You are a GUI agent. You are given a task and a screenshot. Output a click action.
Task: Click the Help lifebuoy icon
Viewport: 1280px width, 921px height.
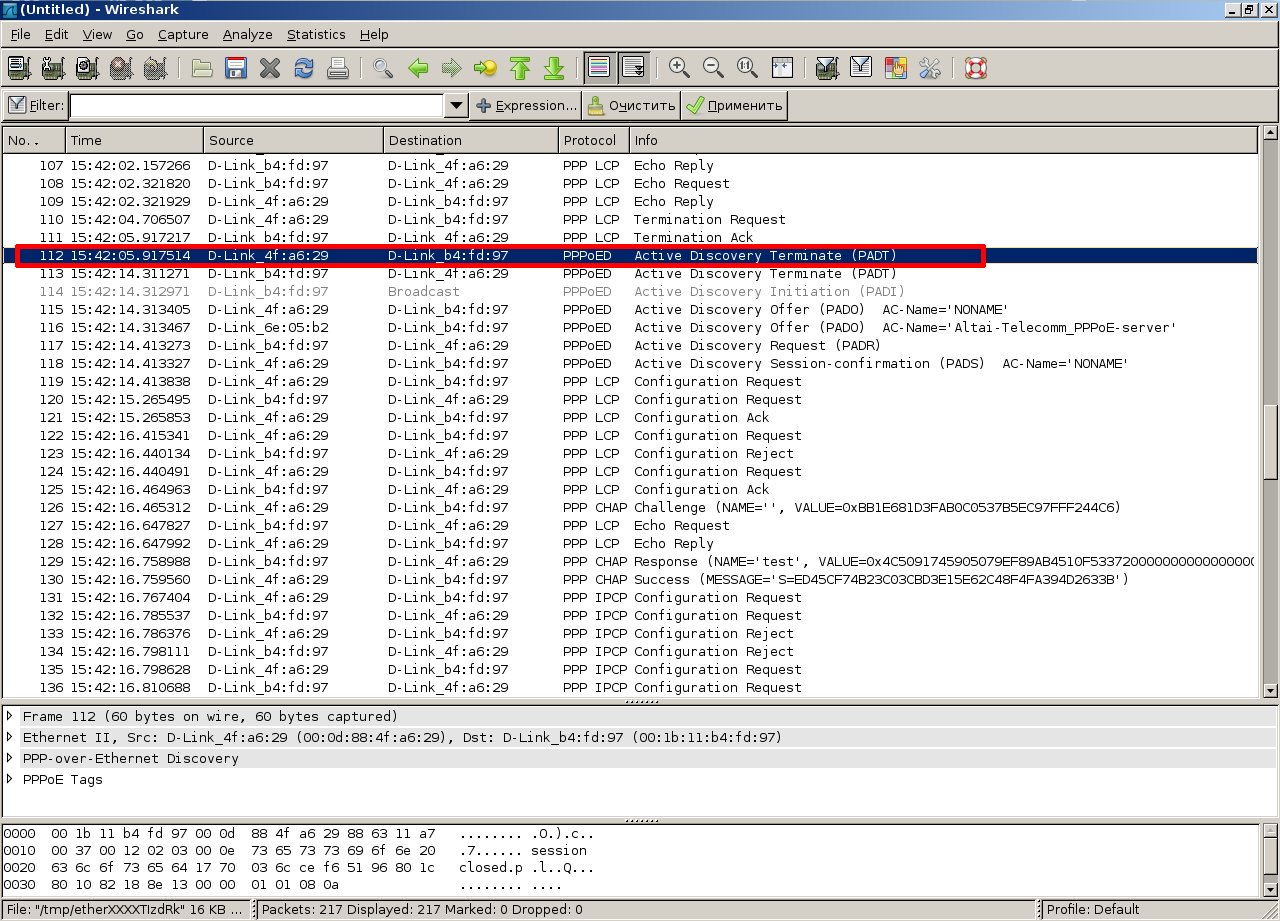[975, 68]
